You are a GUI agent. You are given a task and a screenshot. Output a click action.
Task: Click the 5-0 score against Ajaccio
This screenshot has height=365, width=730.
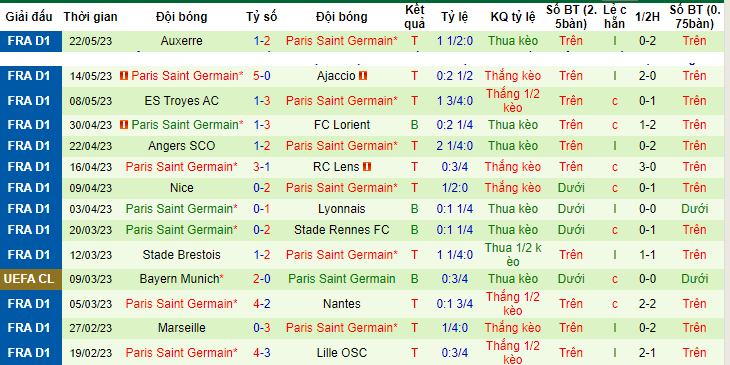click(x=262, y=75)
